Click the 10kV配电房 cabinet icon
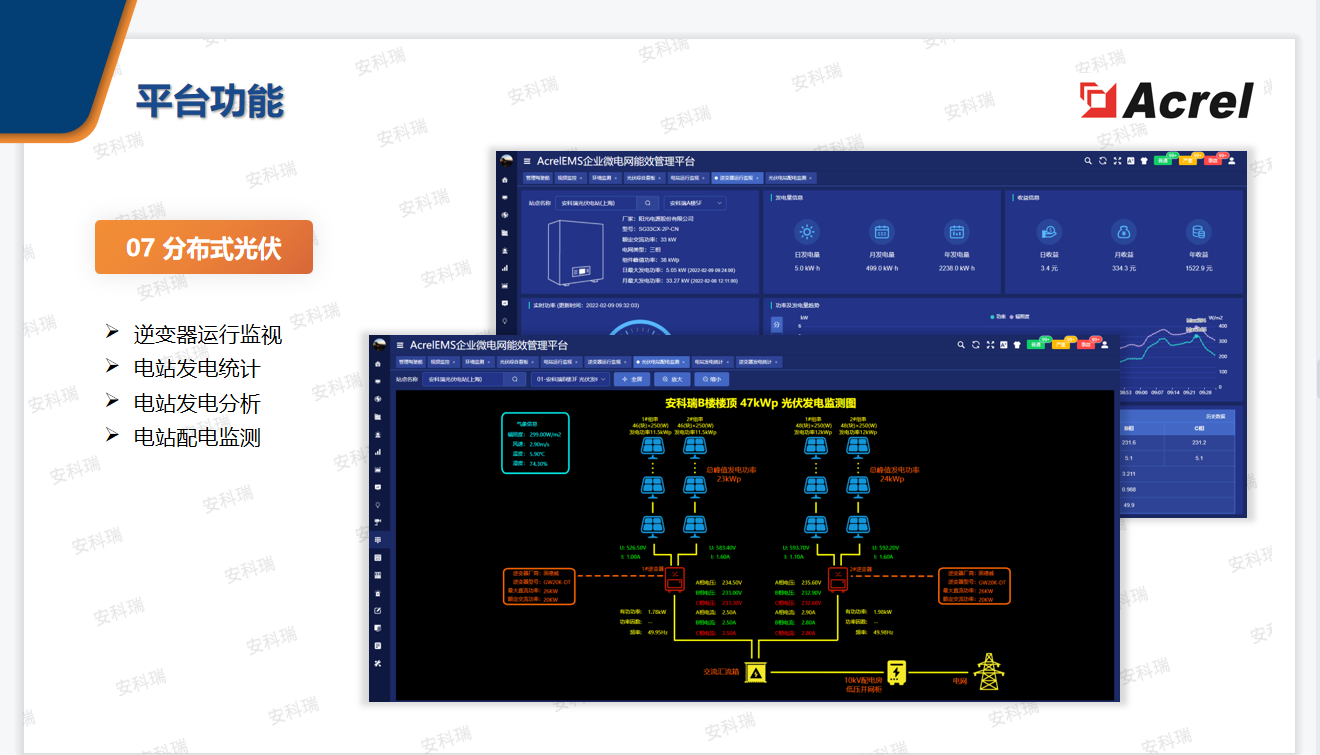The image size is (1320, 755). [897, 672]
